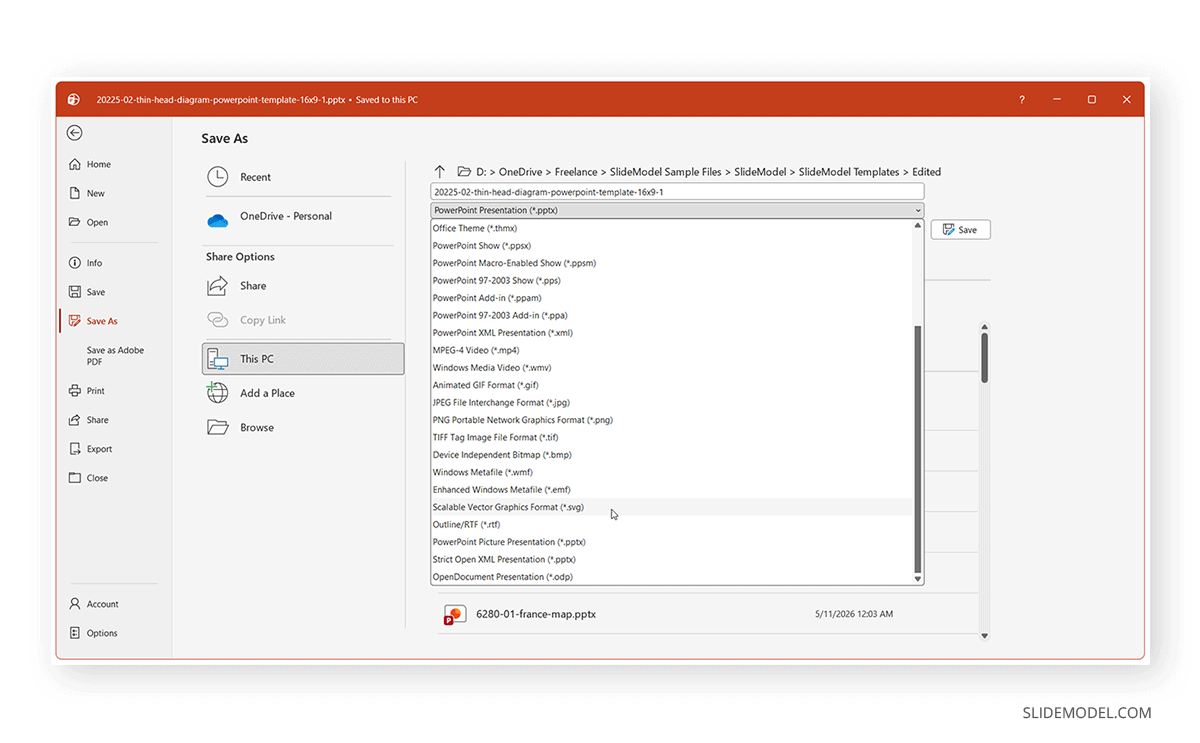Image resolution: width=1200 pixels, height=743 pixels.
Task: Click the file list scrollbar thumb
Action: 984,357
